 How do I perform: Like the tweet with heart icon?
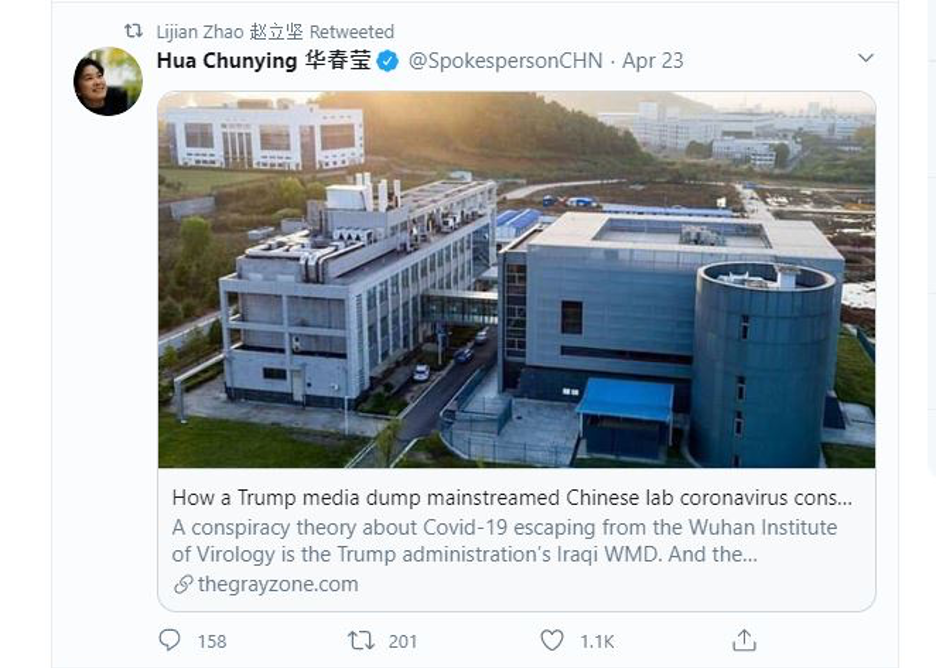(552, 640)
